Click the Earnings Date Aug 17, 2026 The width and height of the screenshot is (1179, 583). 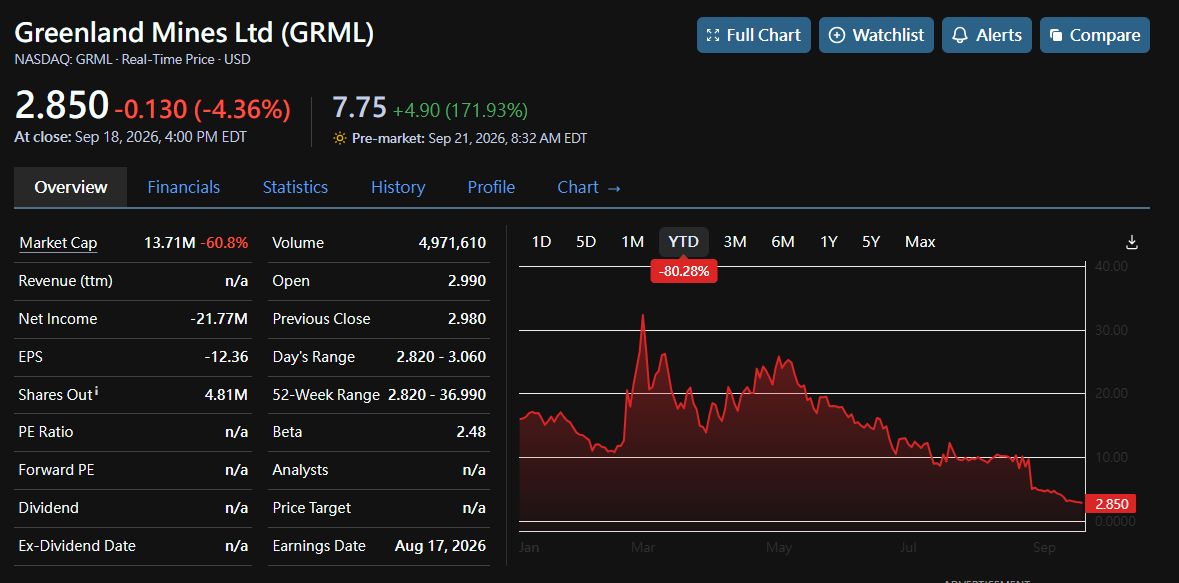coord(441,545)
